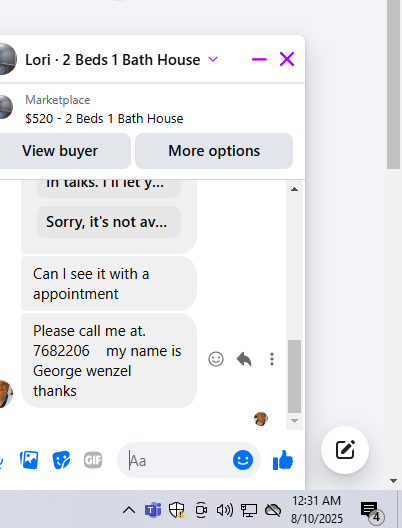Click the View buyer button
The height and width of the screenshot is (528, 402).
click(x=60, y=151)
